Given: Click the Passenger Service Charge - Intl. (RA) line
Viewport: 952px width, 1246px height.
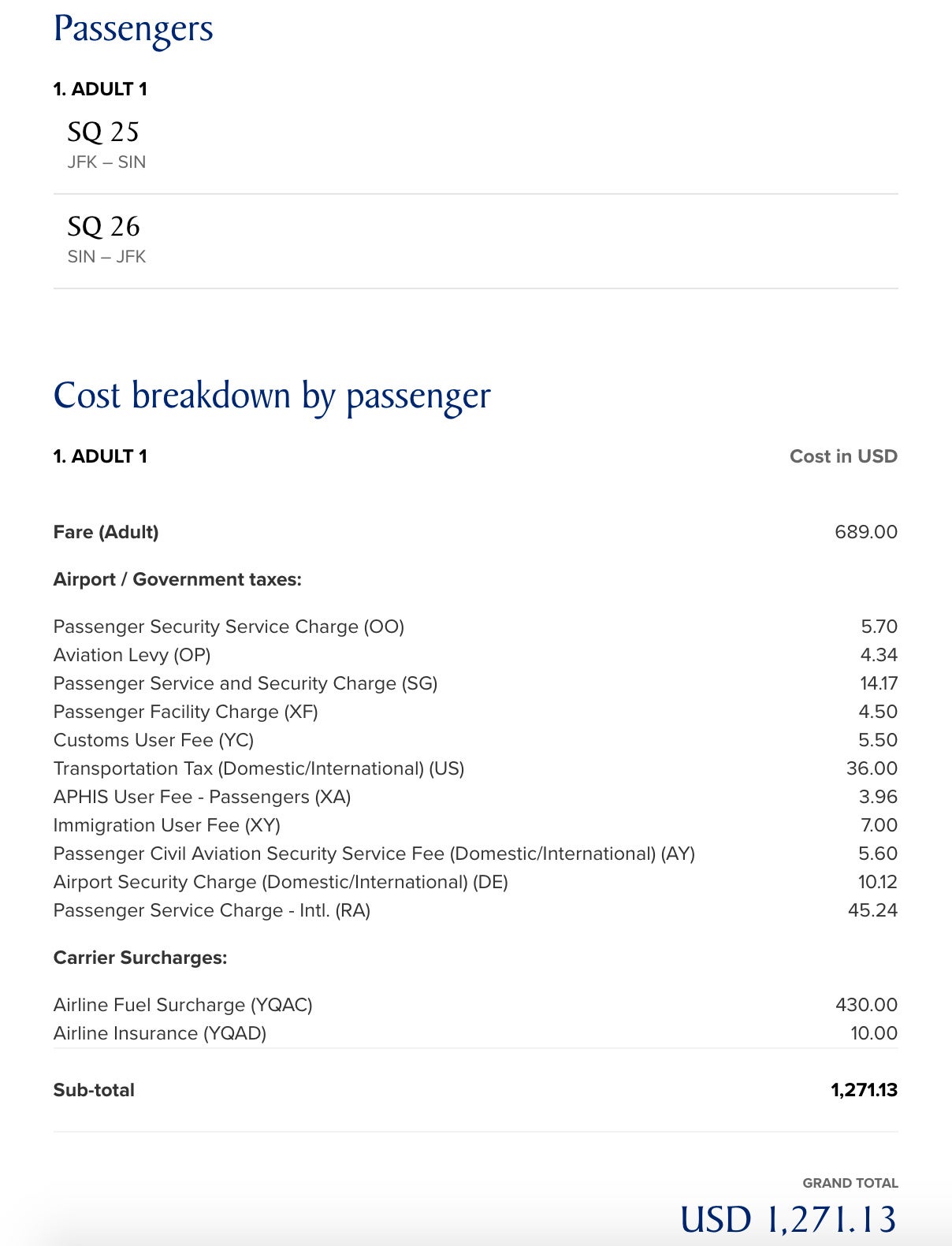Looking at the screenshot, I should point(475,910).
